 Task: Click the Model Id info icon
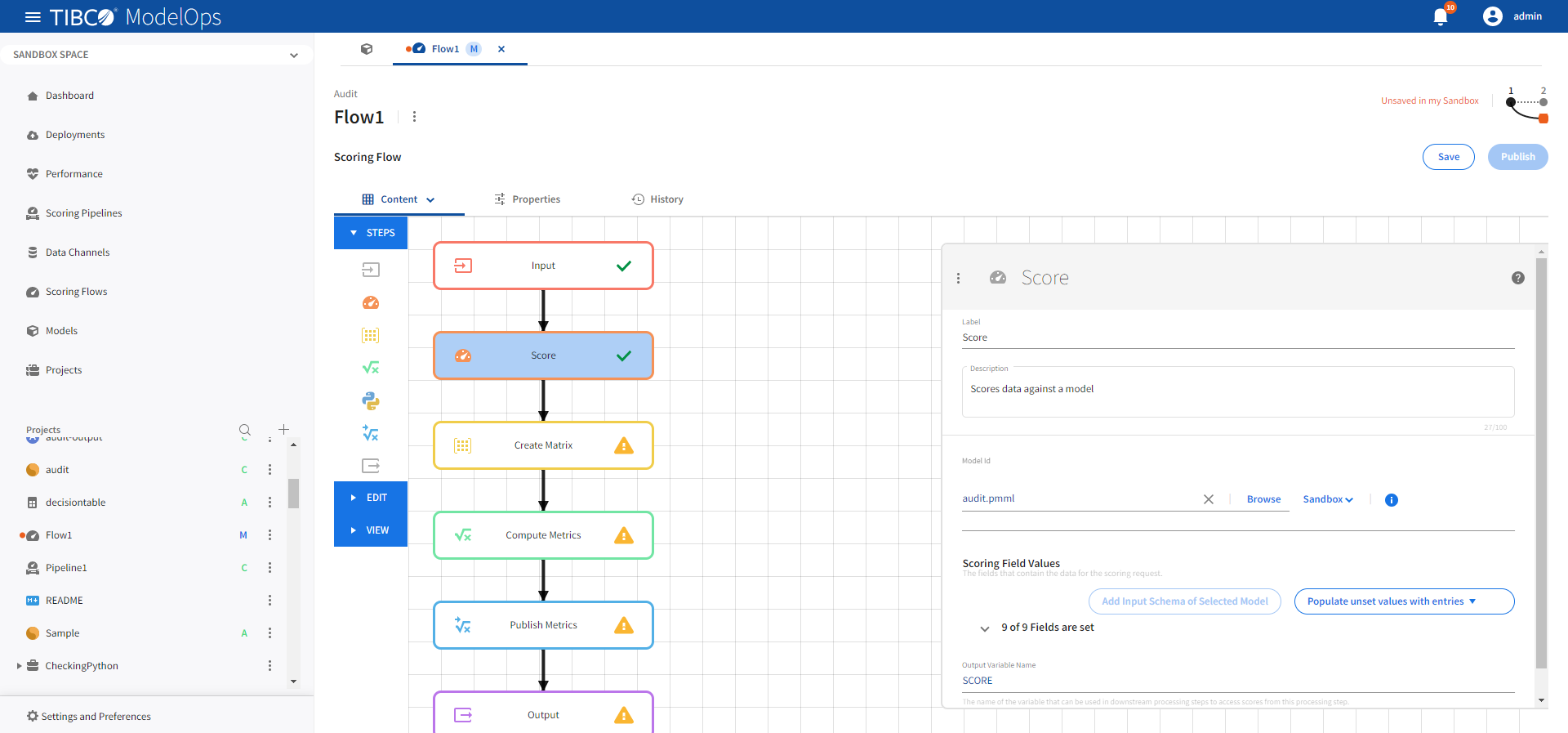1391,500
